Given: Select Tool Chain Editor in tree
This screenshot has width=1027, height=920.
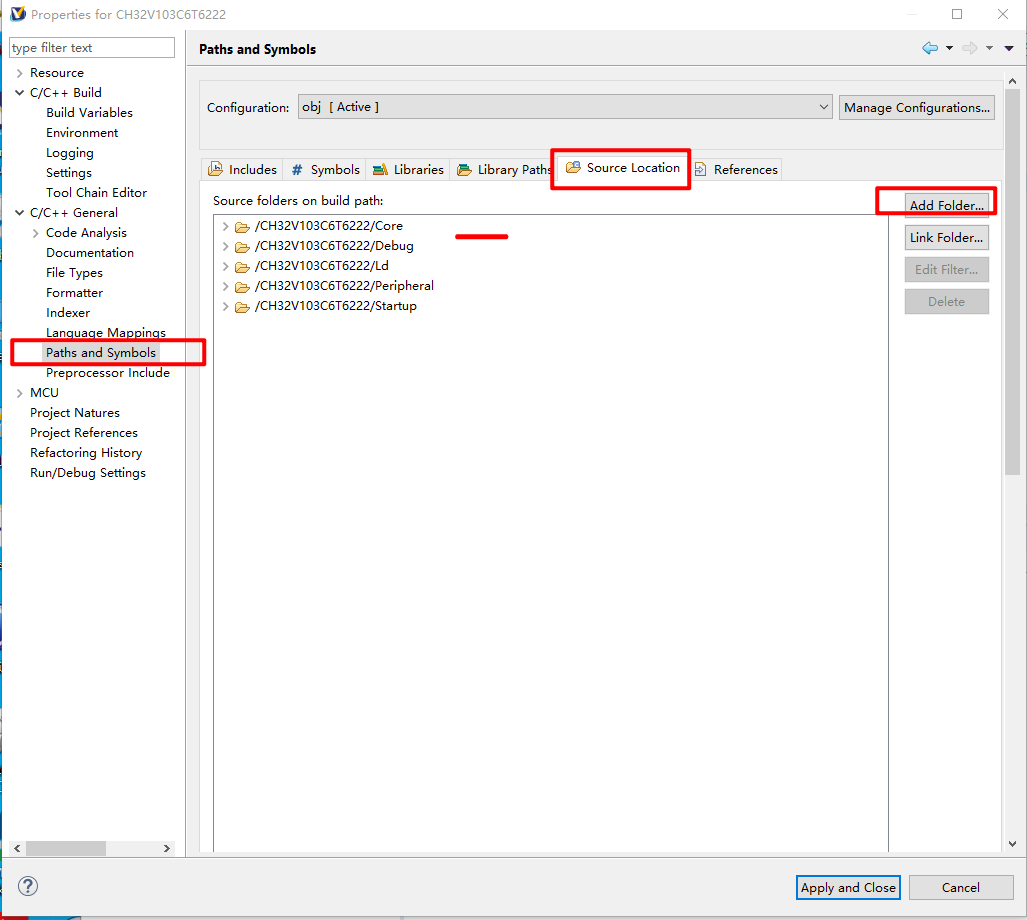Looking at the screenshot, I should pyautogui.click(x=96, y=193).
